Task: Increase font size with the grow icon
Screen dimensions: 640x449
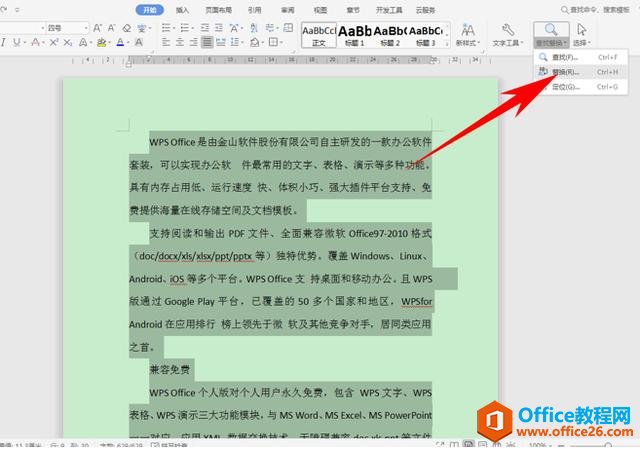Action: [97, 28]
